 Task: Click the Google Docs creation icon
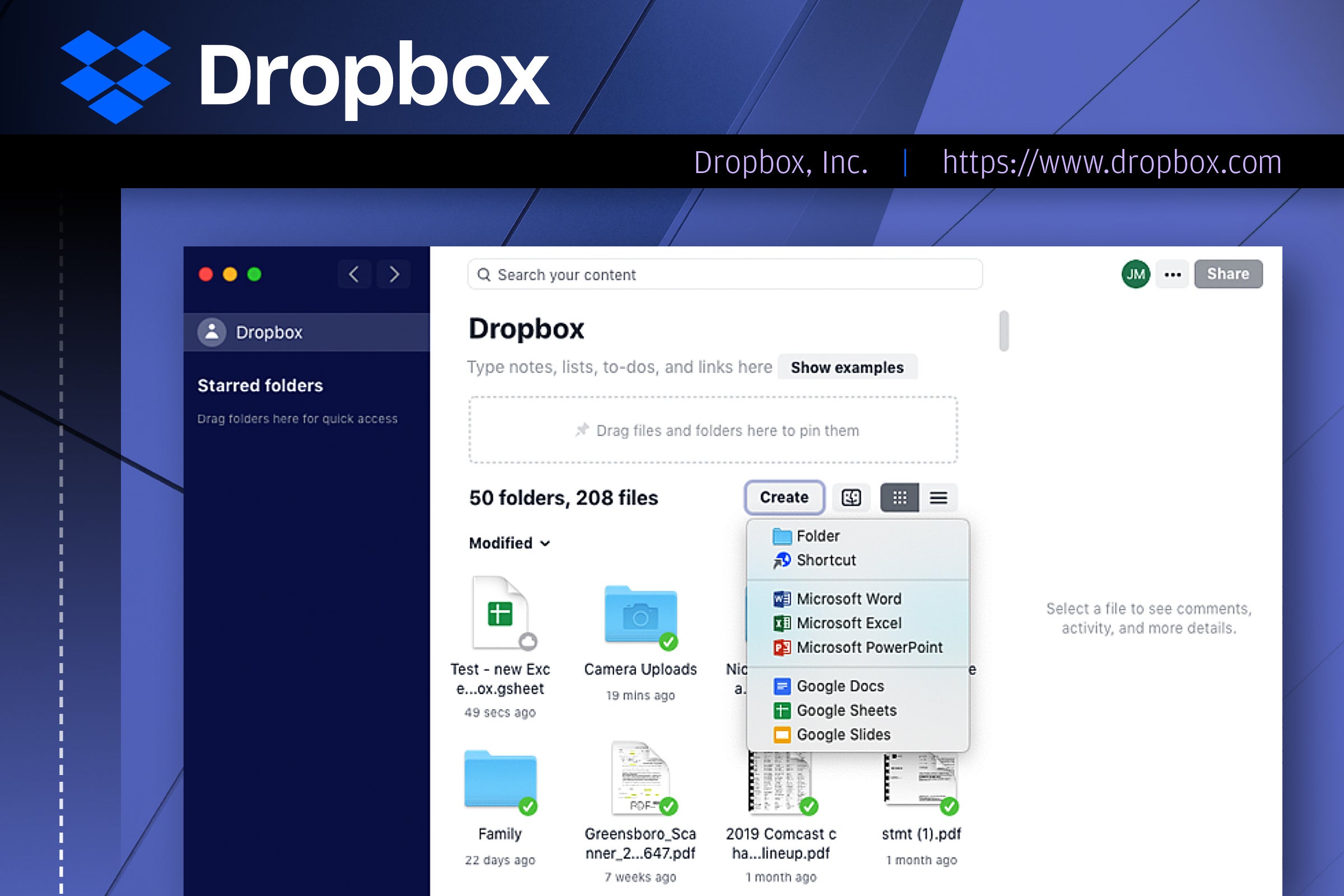pyautogui.click(x=779, y=685)
